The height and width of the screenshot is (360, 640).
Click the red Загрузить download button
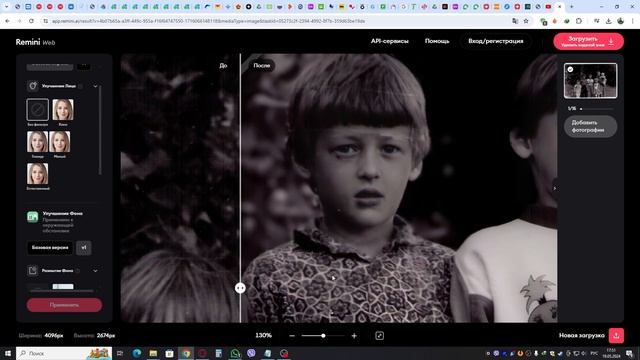pos(588,41)
